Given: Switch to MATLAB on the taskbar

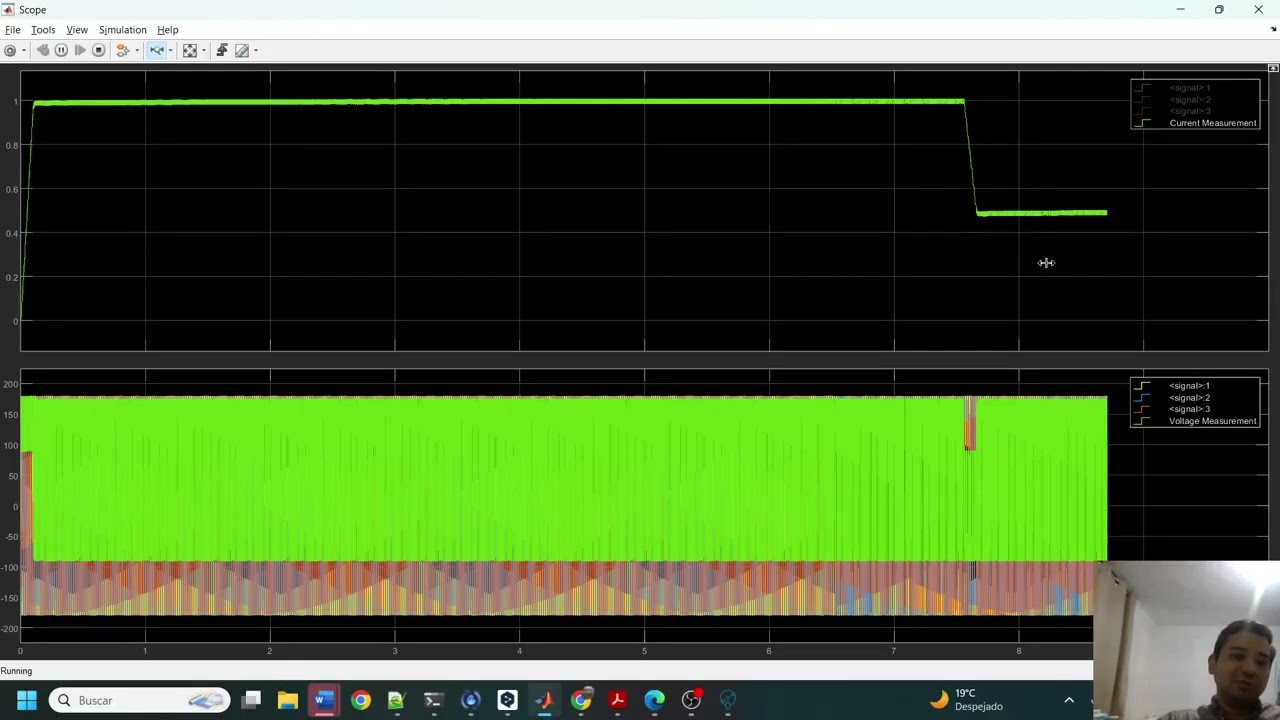Looking at the screenshot, I should pos(544,700).
